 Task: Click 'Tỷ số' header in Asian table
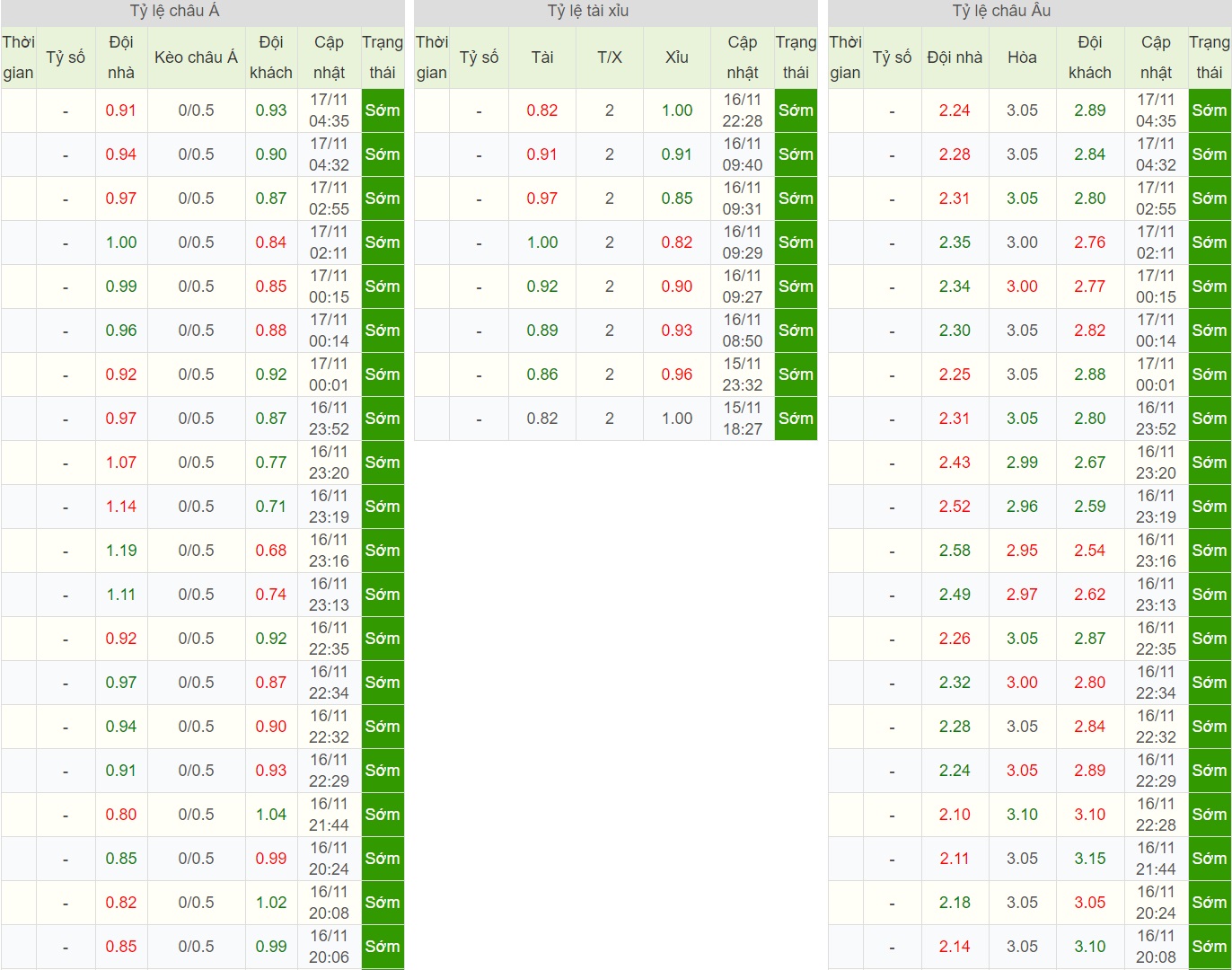click(66, 57)
